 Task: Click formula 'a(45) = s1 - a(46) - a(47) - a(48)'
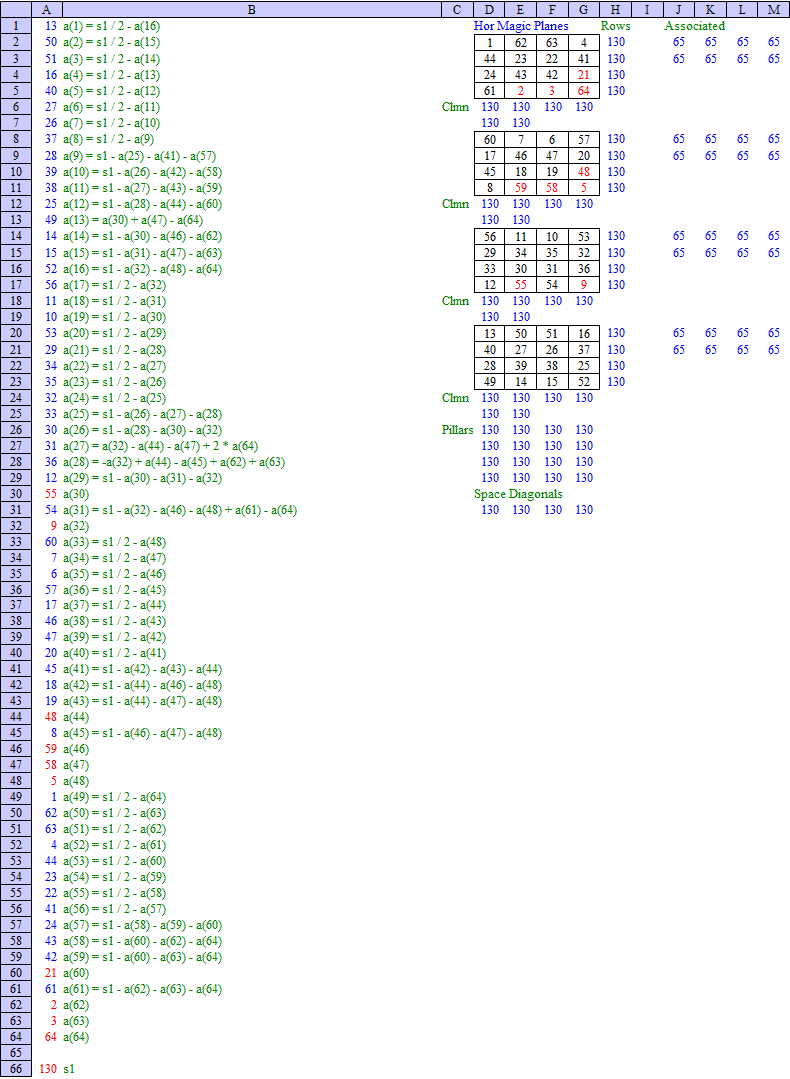click(x=142, y=734)
